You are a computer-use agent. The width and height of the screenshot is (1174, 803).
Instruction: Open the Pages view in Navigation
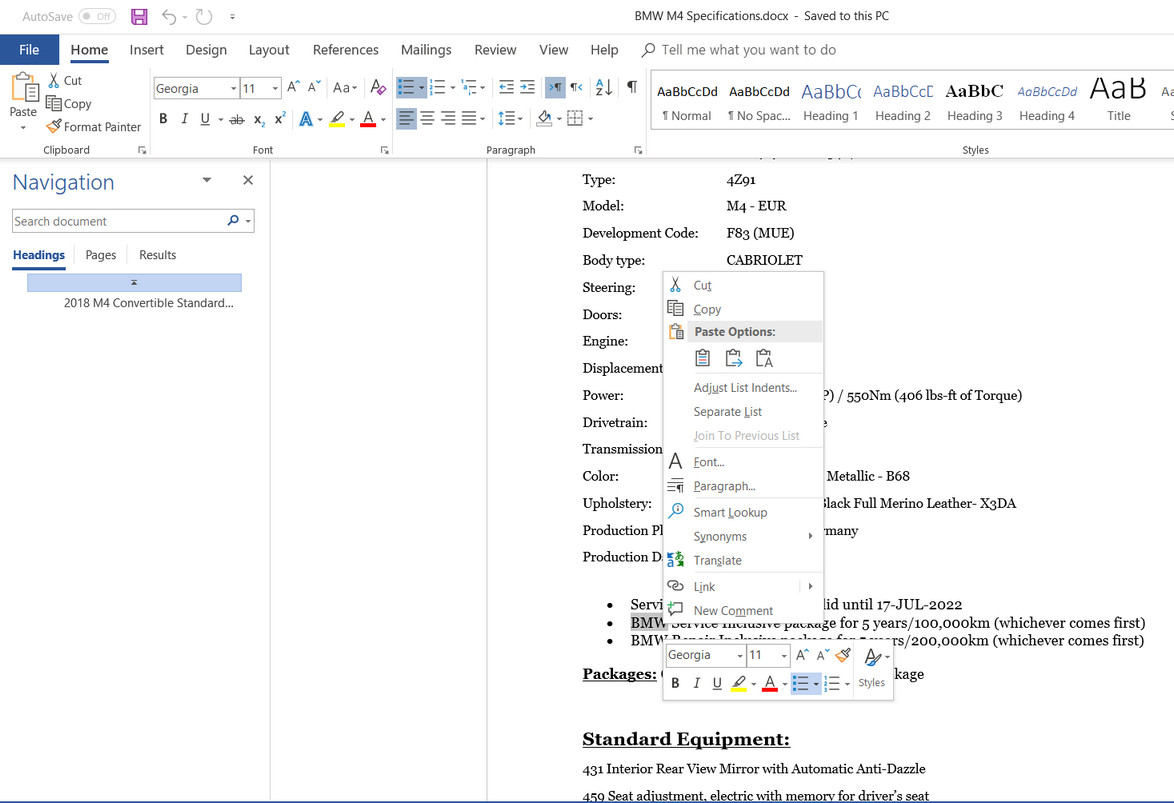[x=100, y=255]
